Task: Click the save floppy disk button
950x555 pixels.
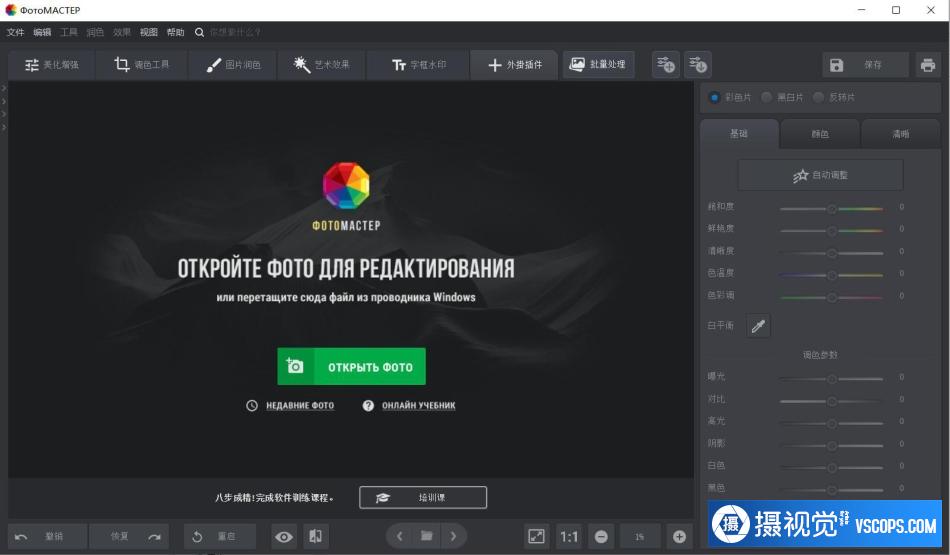Action: tap(865, 65)
